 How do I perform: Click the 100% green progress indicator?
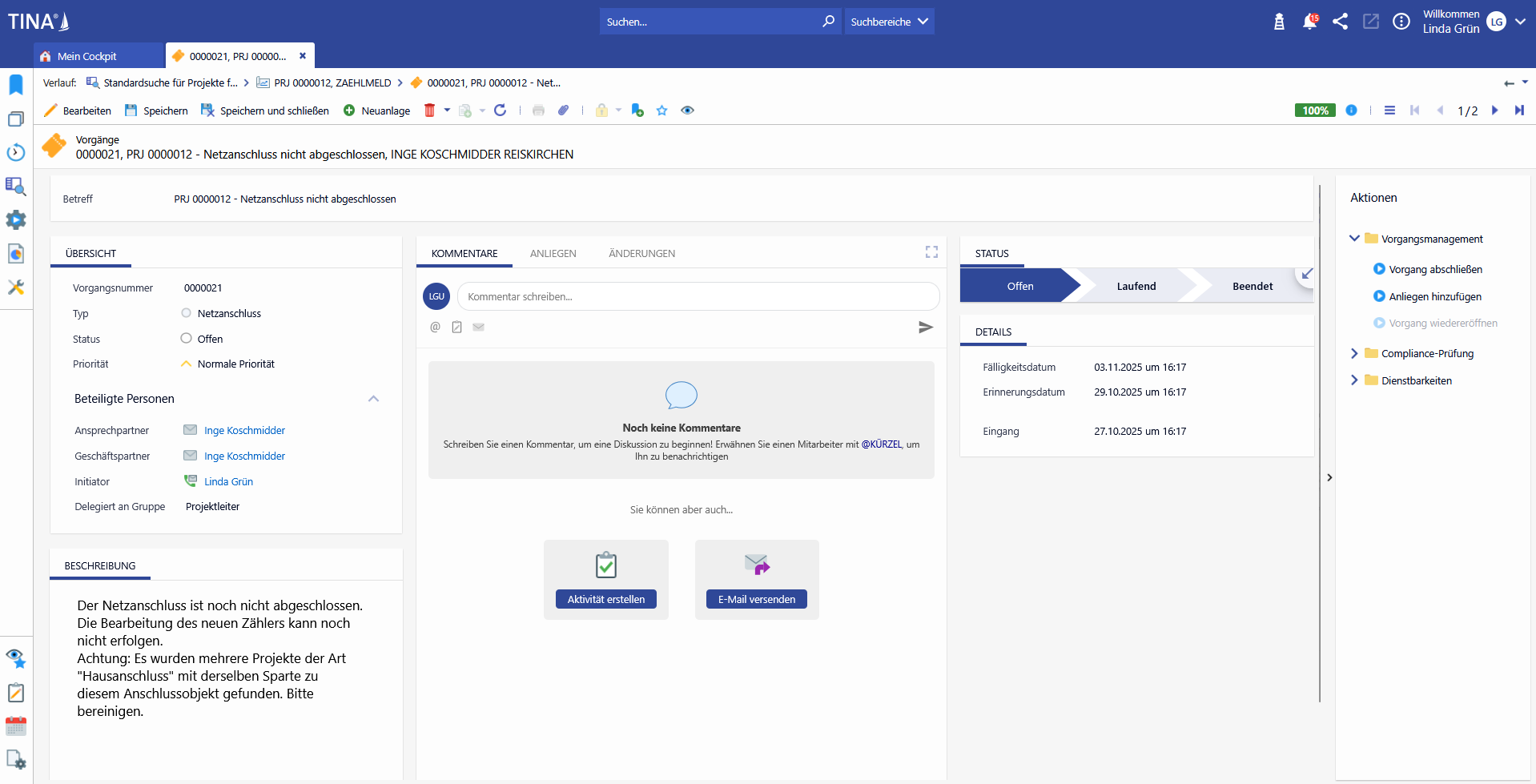(x=1314, y=111)
